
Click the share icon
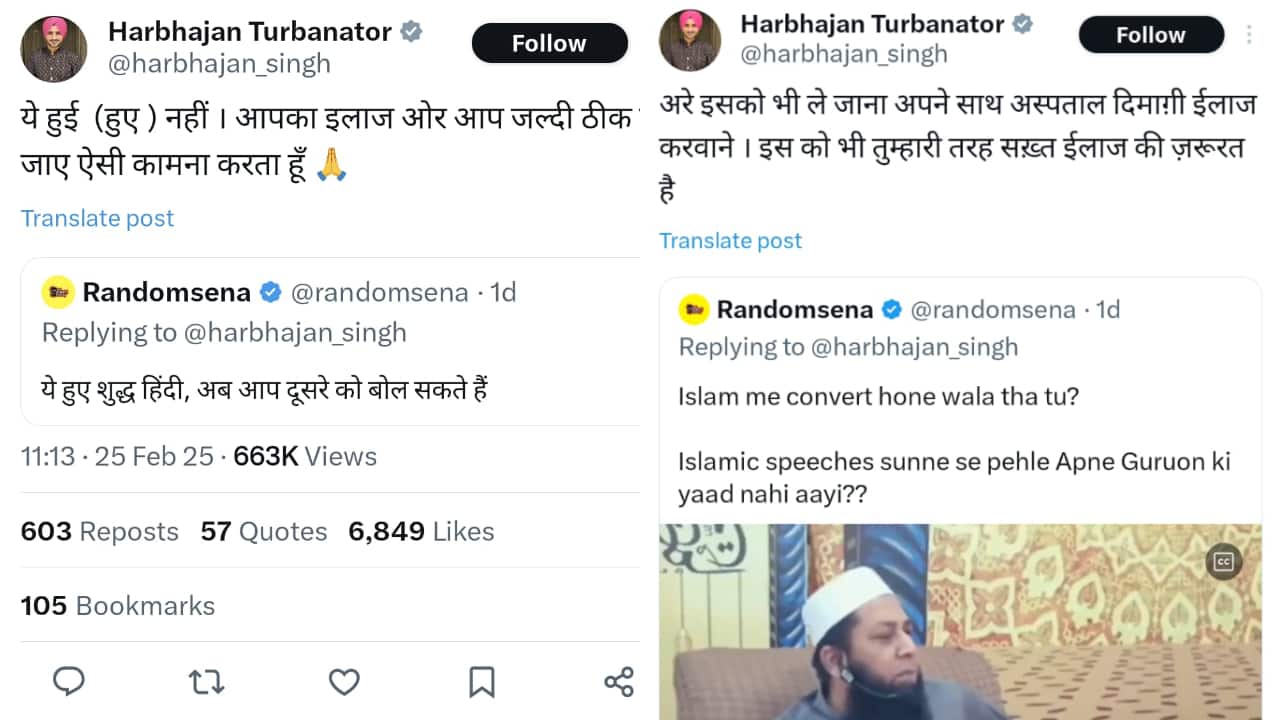619,681
